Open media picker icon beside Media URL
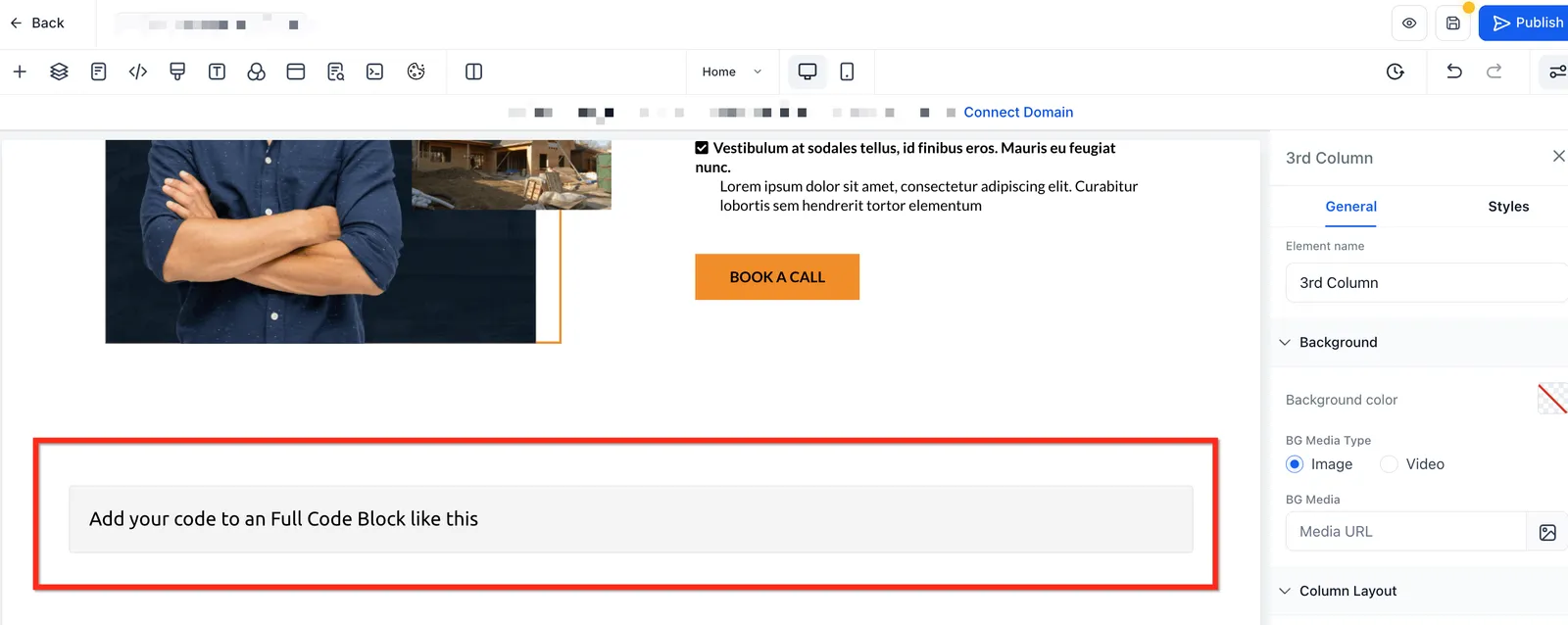Viewport: 1568px width, 625px height. 1547,532
